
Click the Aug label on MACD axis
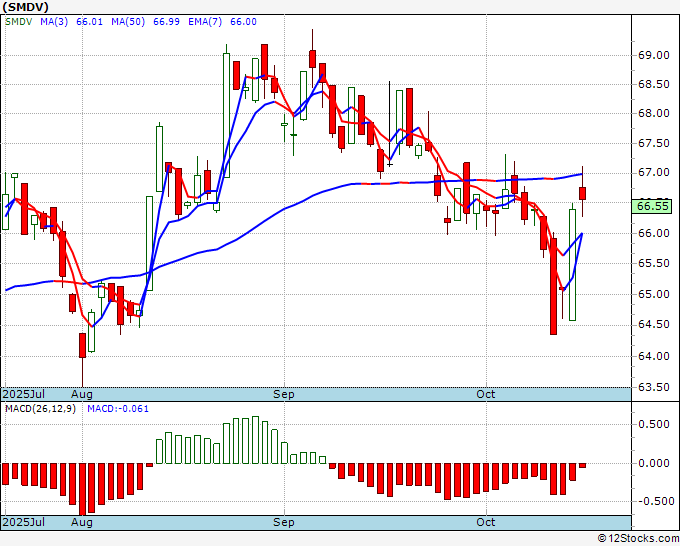click(x=82, y=522)
